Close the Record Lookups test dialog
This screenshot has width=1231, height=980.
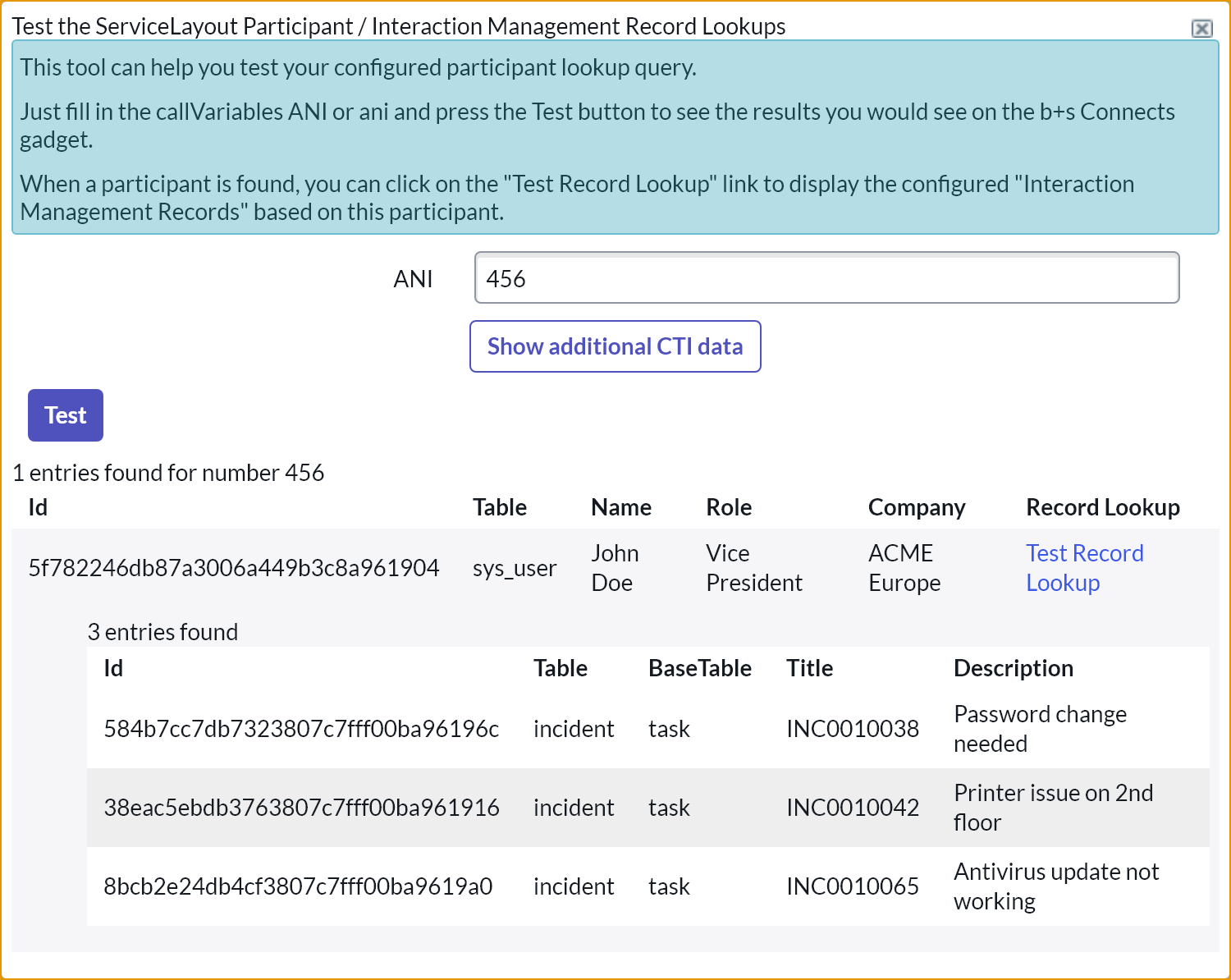click(1201, 29)
